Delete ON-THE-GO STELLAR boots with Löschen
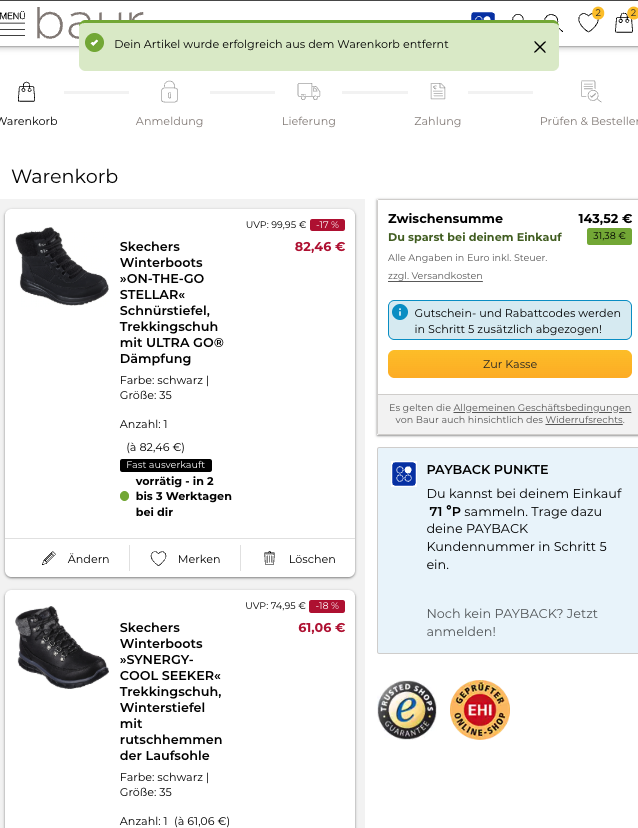638x828 pixels. [x=299, y=559]
